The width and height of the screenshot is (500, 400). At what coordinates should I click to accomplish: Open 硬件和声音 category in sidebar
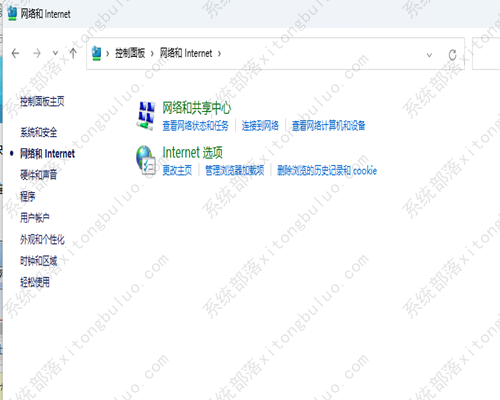(38, 175)
